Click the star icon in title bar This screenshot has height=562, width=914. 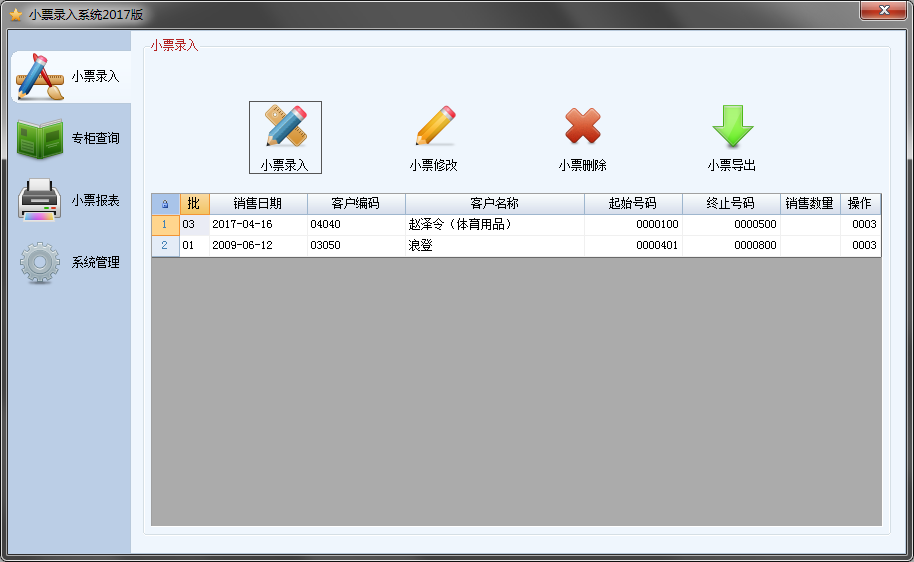(16, 15)
